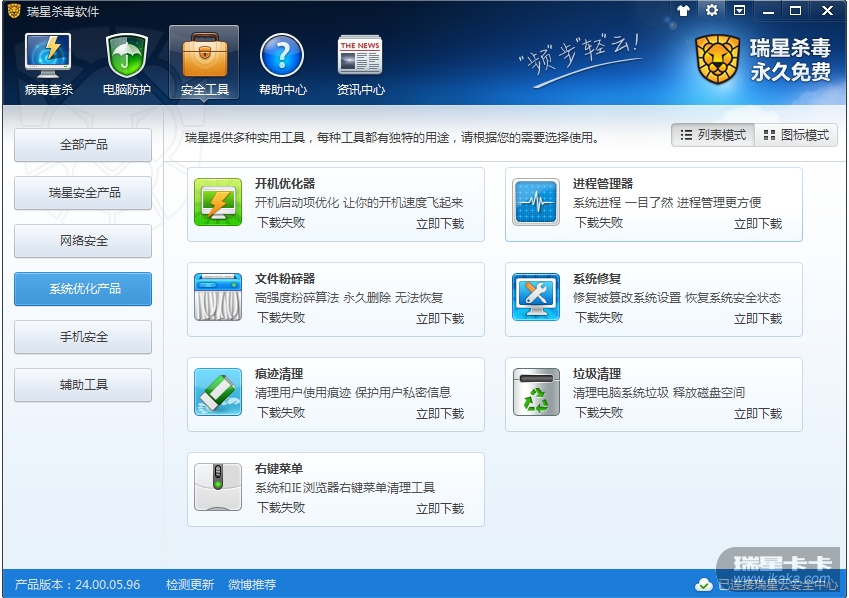Click the 文件粉碎器 shredder icon
Viewport: 849px width, 598px height.
[218, 297]
